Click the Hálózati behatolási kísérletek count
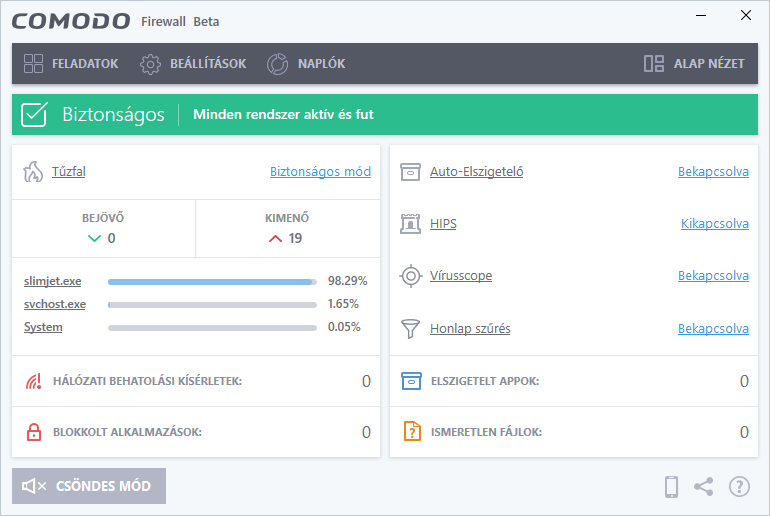The image size is (770, 516). 366,381
